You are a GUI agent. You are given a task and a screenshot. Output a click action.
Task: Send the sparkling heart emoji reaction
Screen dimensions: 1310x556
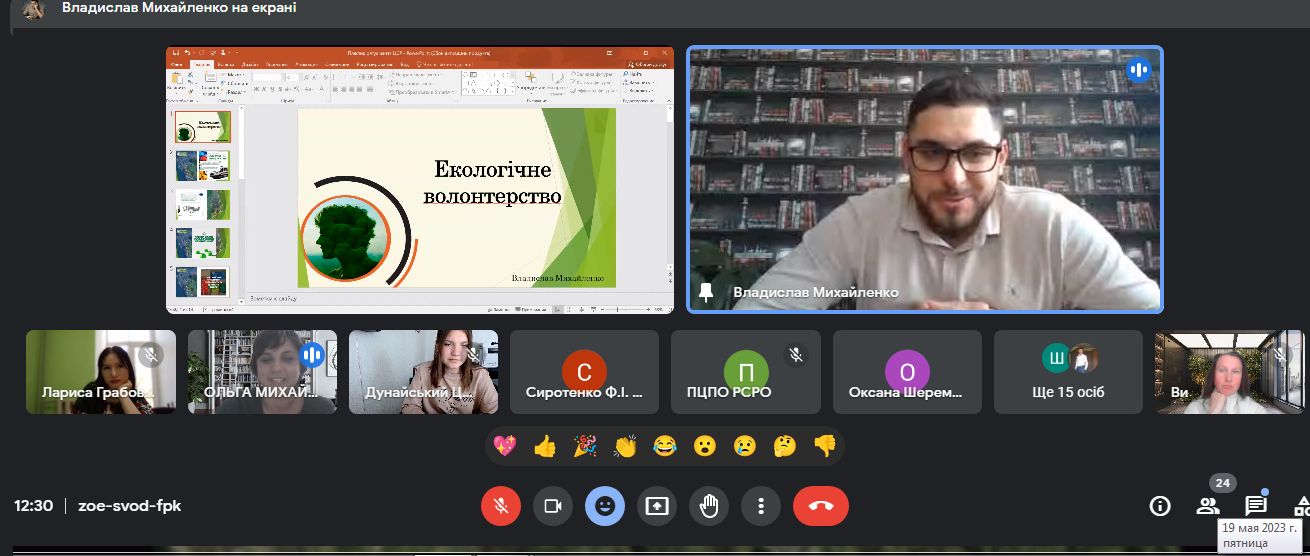click(x=505, y=446)
